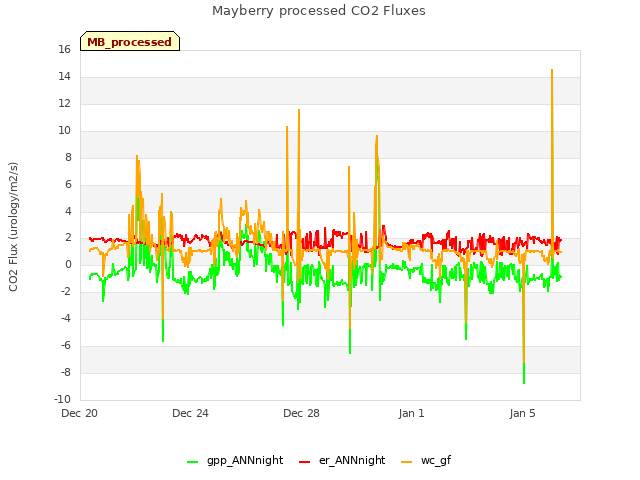Click the orange wc_gf spike near 11.5
Image resolution: width=640 pixels, height=480 pixels.
tap(299, 110)
